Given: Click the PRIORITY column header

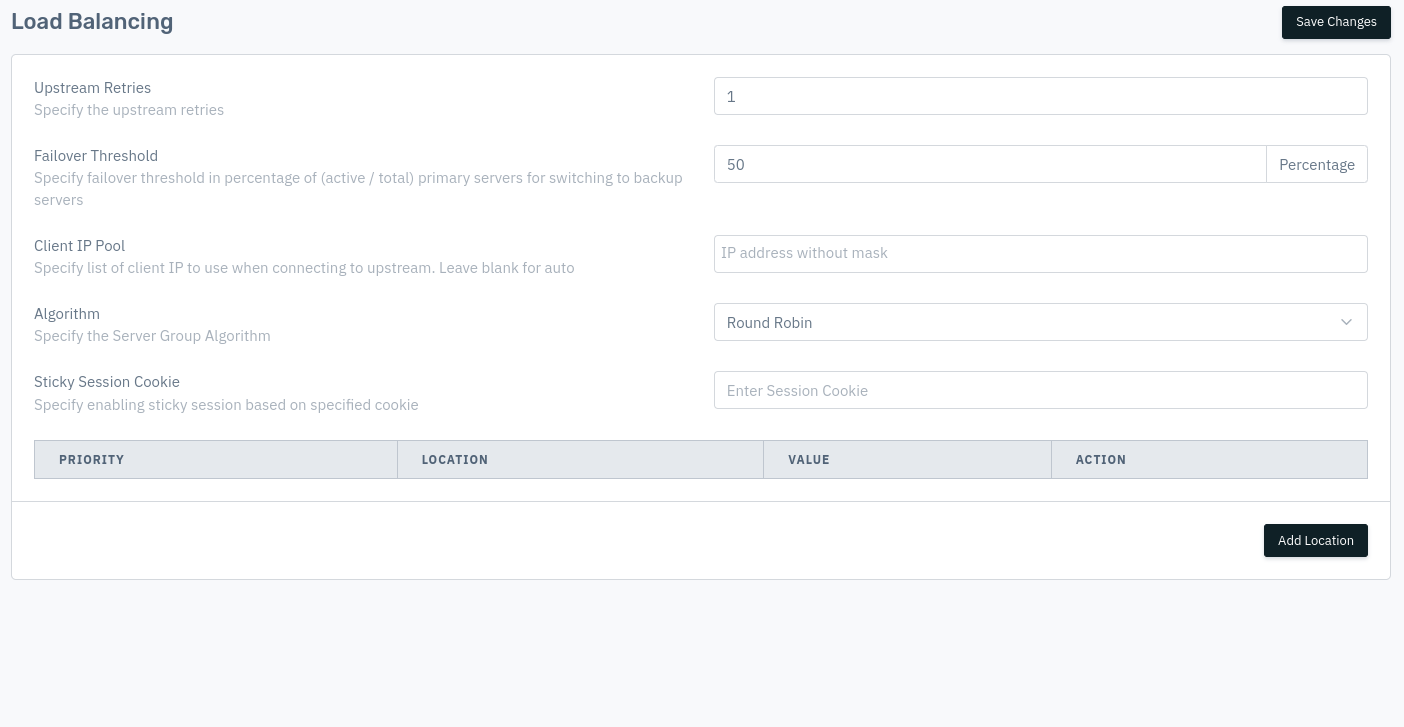Looking at the screenshot, I should coord(92,459).
